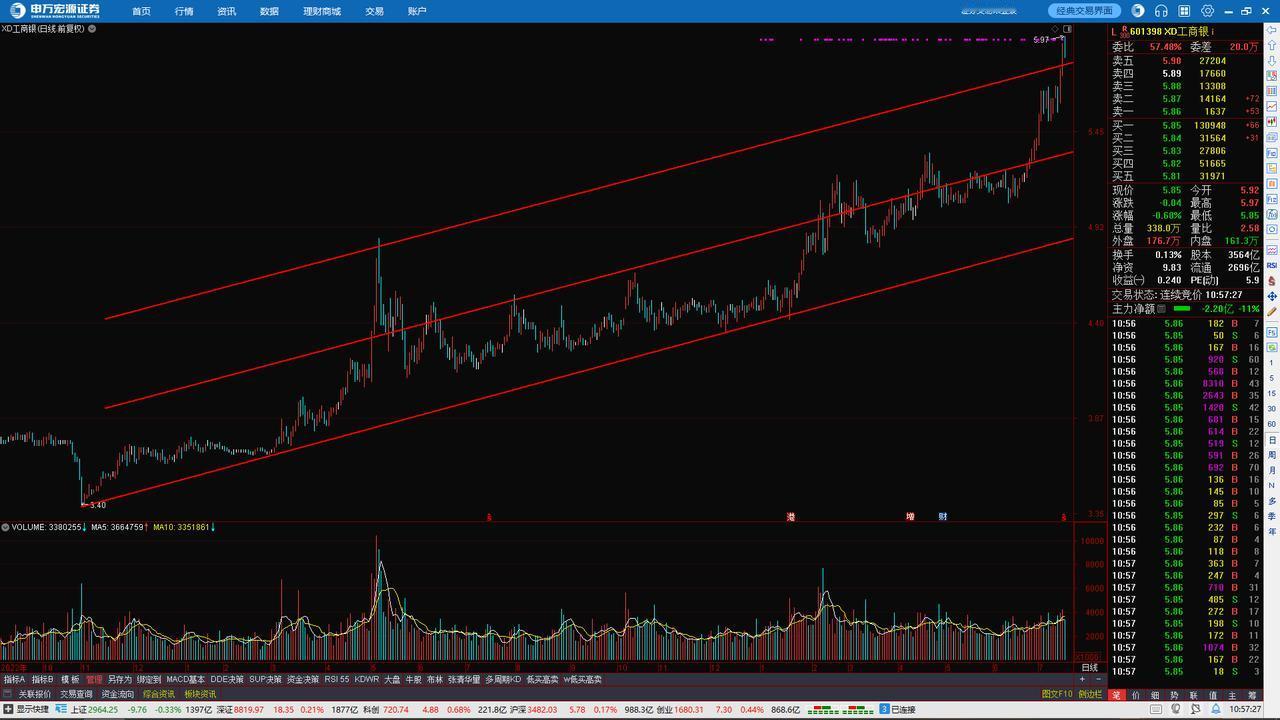Click the 另存为 button

pos(120,679)
